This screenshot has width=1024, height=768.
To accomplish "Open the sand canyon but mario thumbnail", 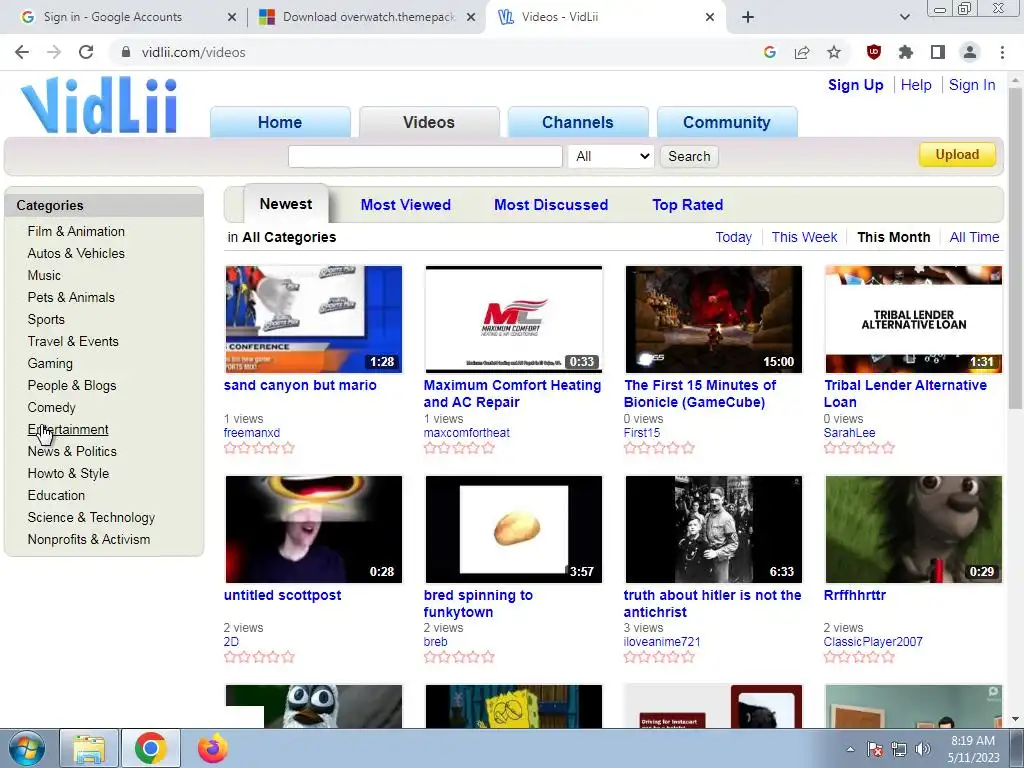I will point(313,319).
